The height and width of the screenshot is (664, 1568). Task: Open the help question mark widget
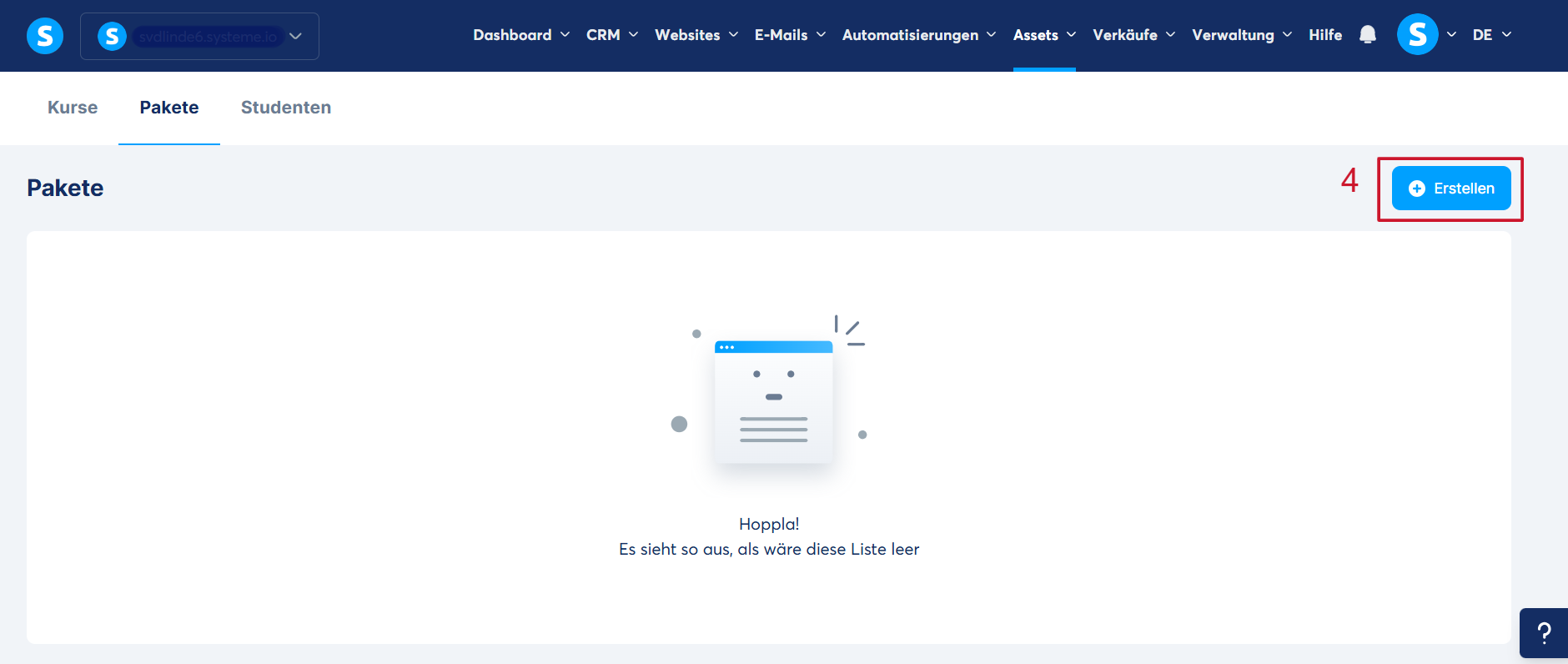point(1544,633)
